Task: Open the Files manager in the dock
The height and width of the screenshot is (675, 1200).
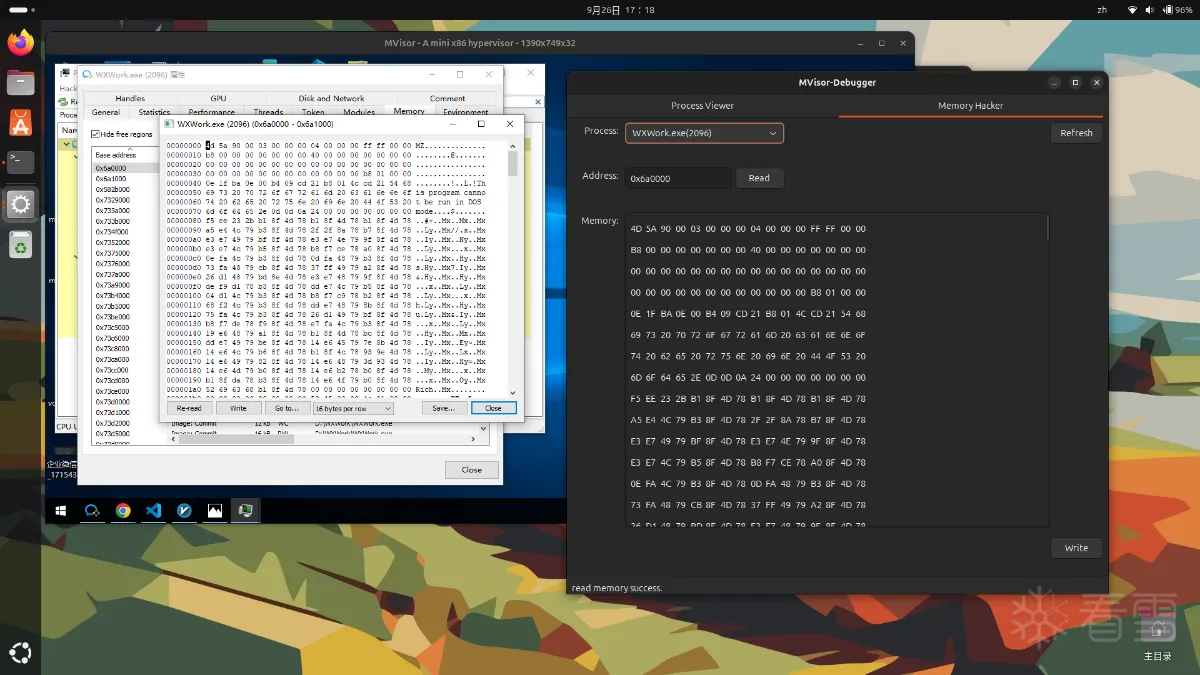Action: (21, 83)
